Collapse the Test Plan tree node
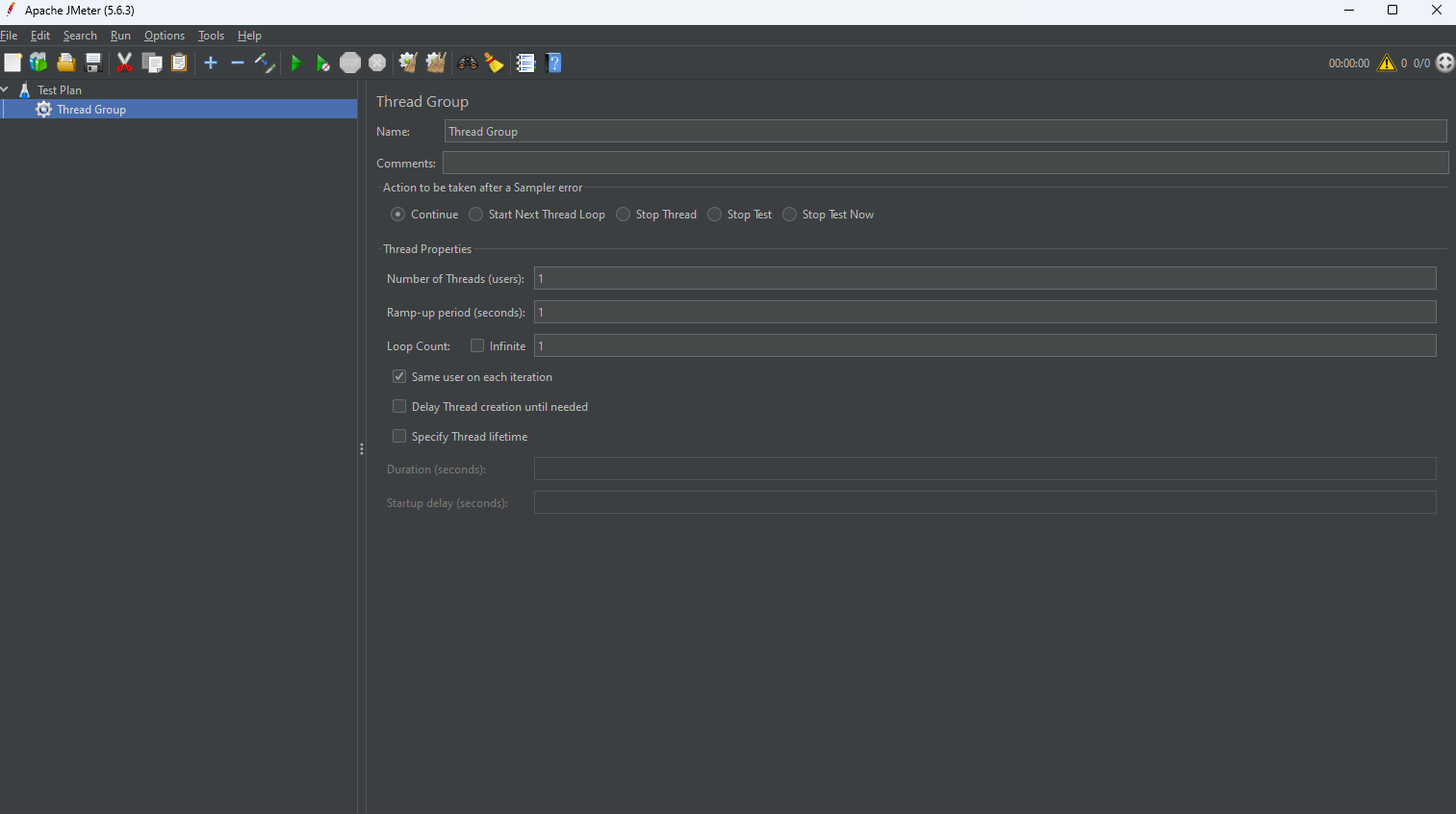 coord(5,89)
